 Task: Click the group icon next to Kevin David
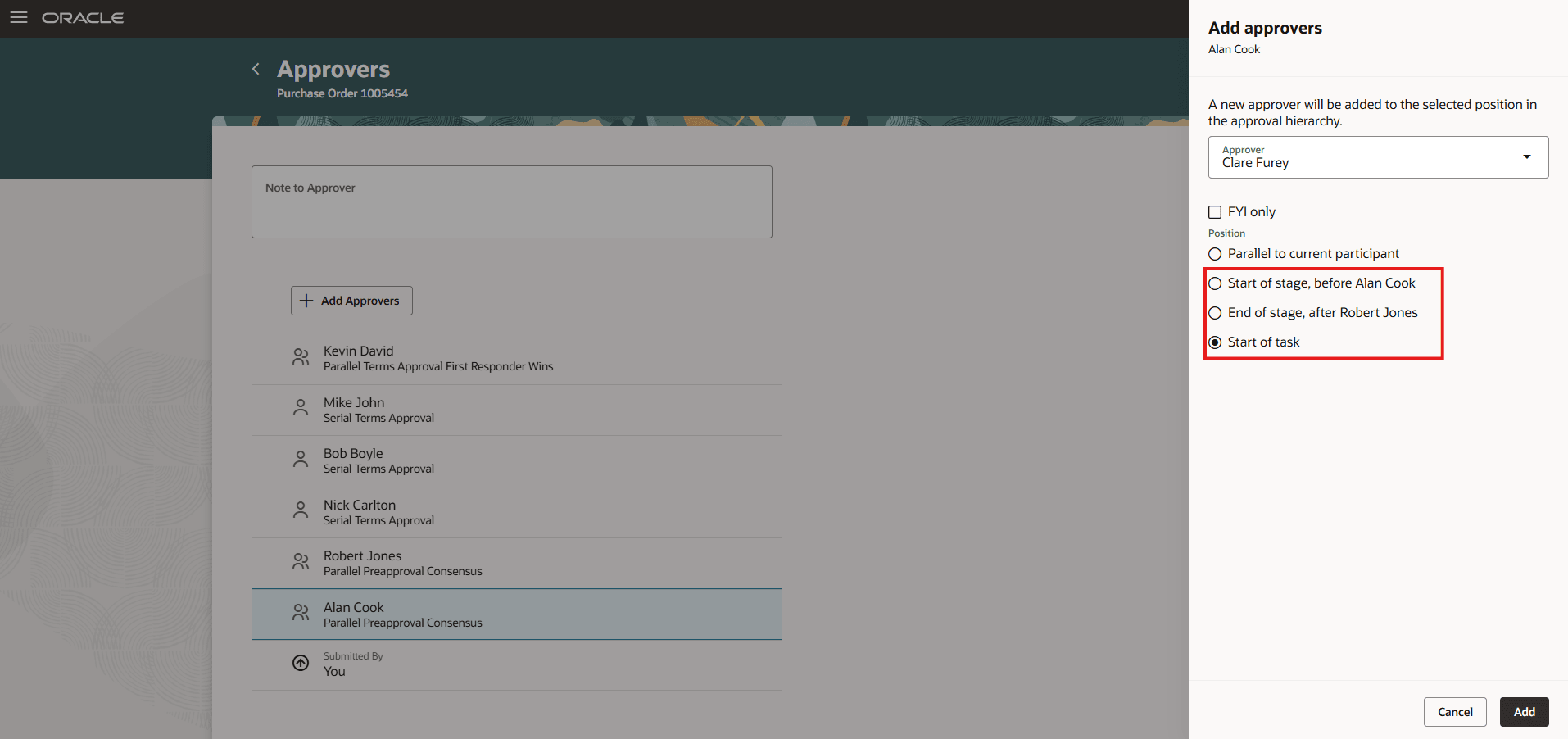[x=300, y=357]
